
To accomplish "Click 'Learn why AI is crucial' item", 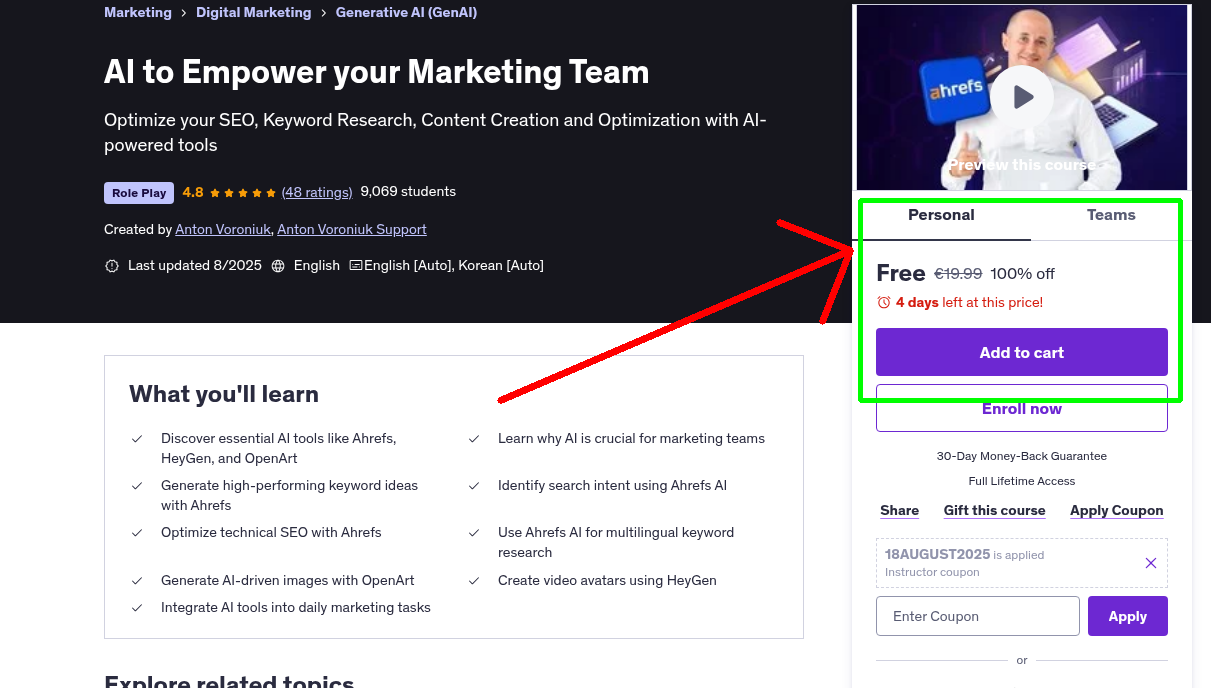I will 631,438.
